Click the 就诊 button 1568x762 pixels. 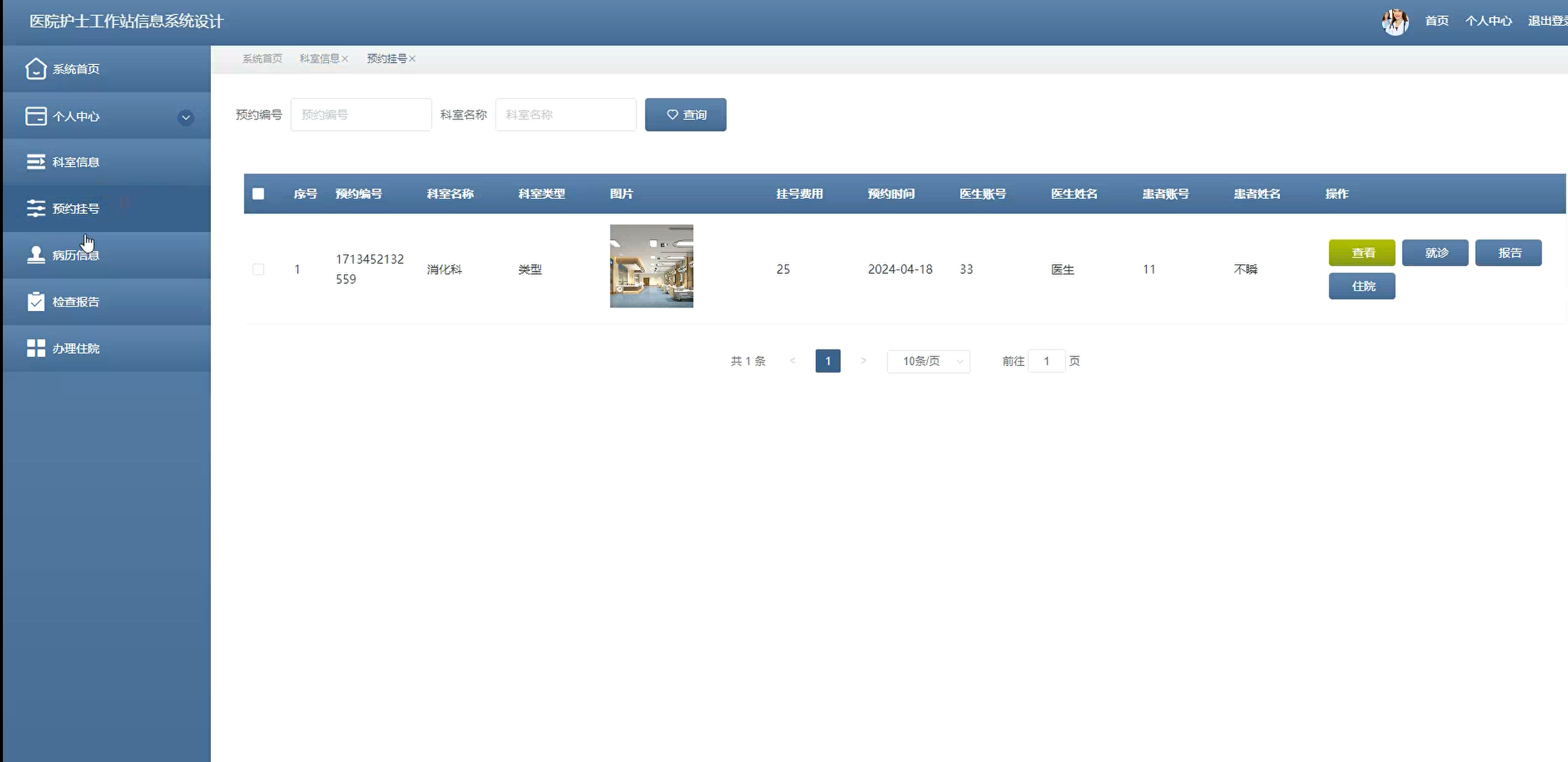click(1435, 253)
